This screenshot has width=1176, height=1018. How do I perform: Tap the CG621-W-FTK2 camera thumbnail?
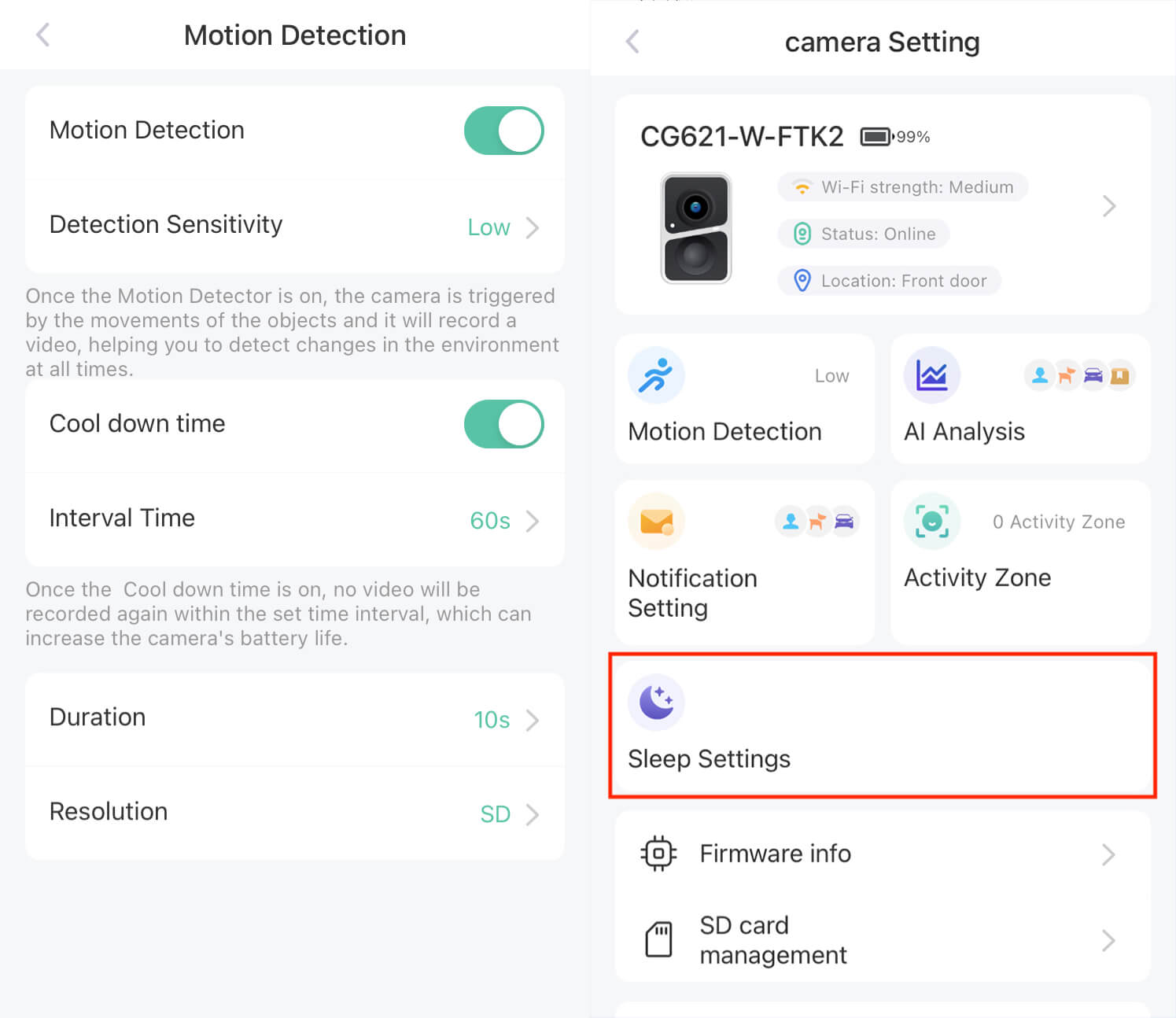click(x=695, y=228)
